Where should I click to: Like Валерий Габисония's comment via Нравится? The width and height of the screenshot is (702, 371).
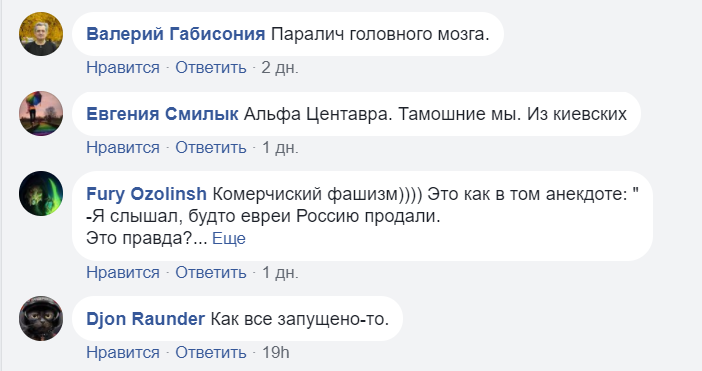(123, 68)
